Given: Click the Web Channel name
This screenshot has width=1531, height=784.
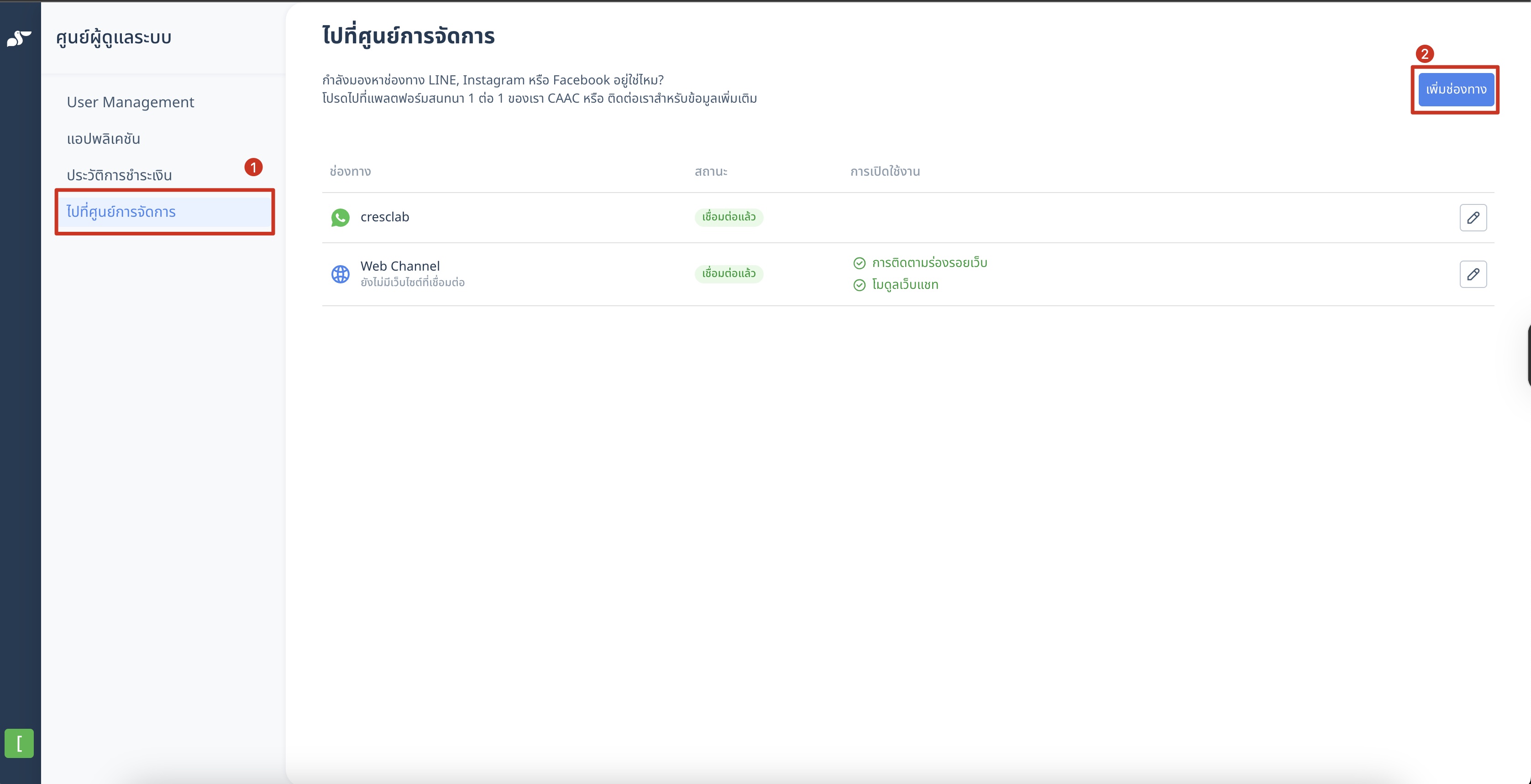Looking at the screenshot, I should pos(400,267).
